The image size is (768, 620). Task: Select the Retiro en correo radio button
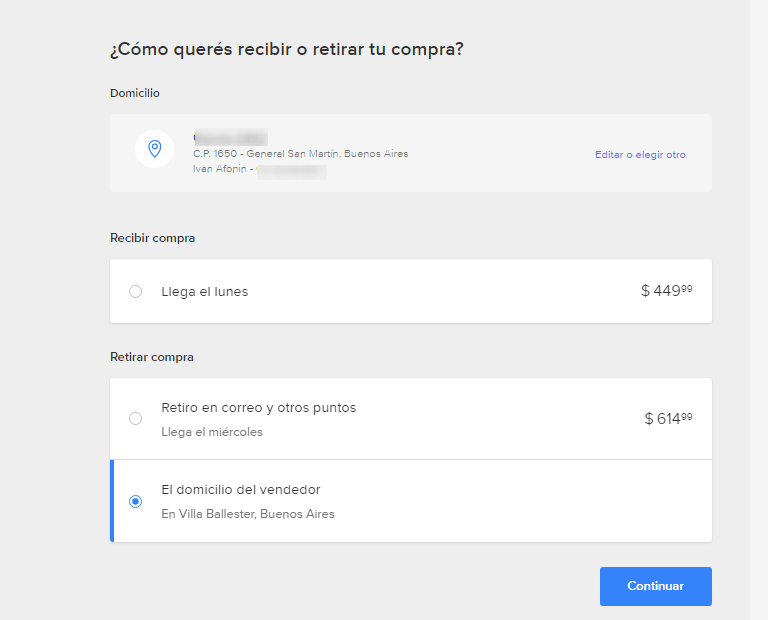coord(136,419)
